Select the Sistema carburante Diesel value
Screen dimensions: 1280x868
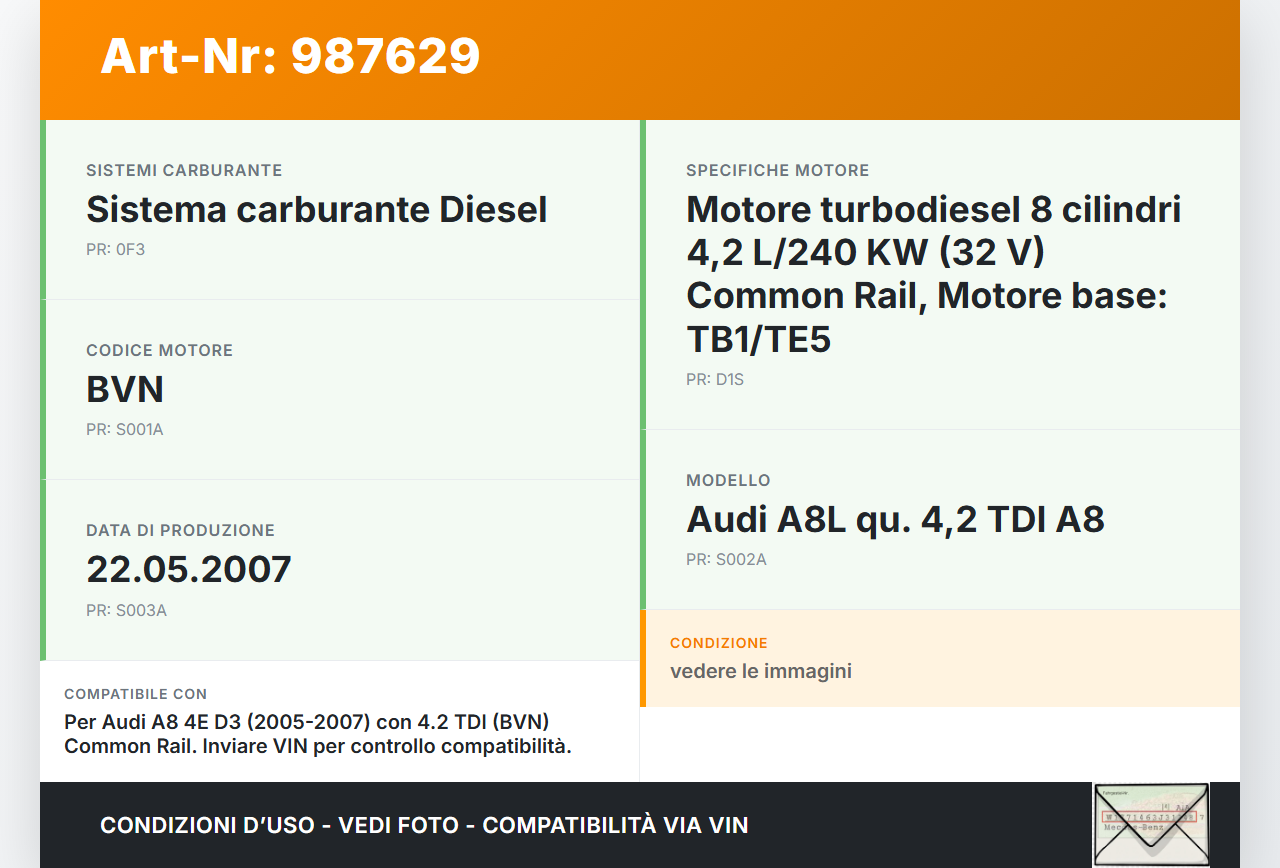coord(316,210)
